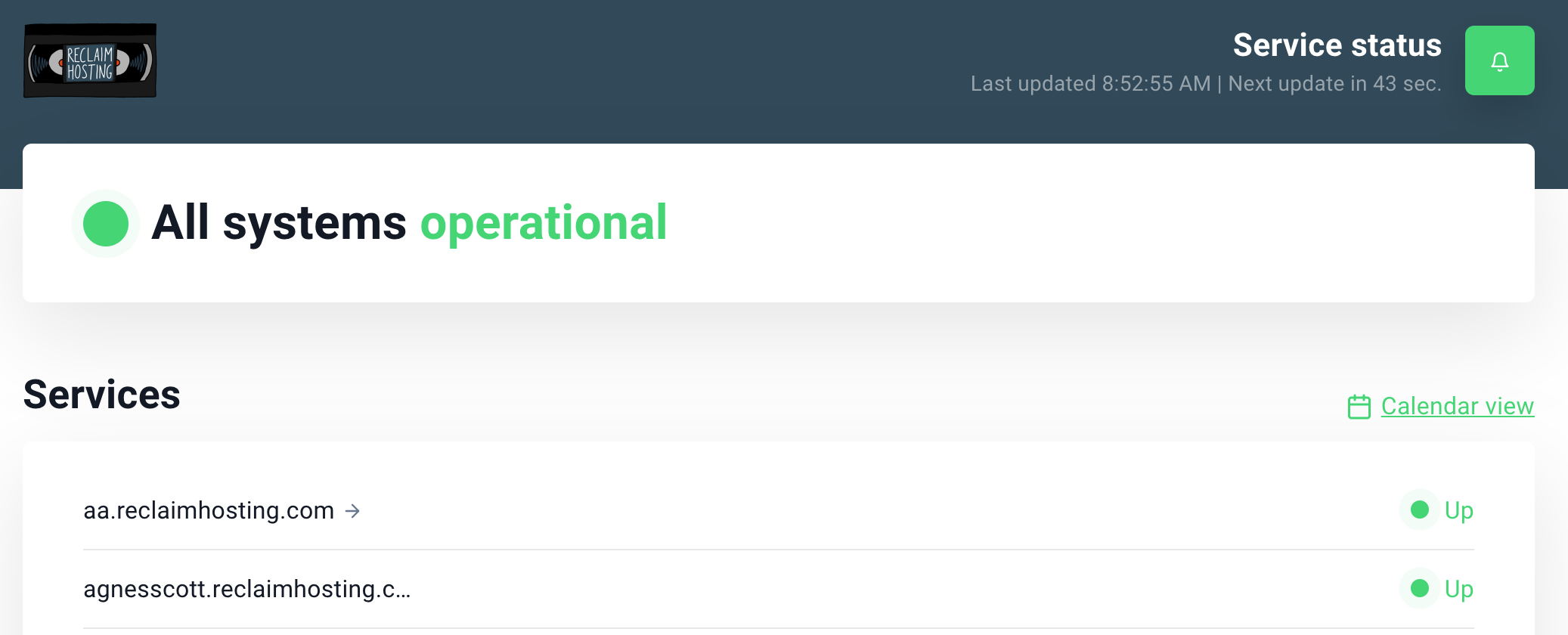Click the arrow icon next to aa.reclaimhosting.com

[x=352, y=511]
